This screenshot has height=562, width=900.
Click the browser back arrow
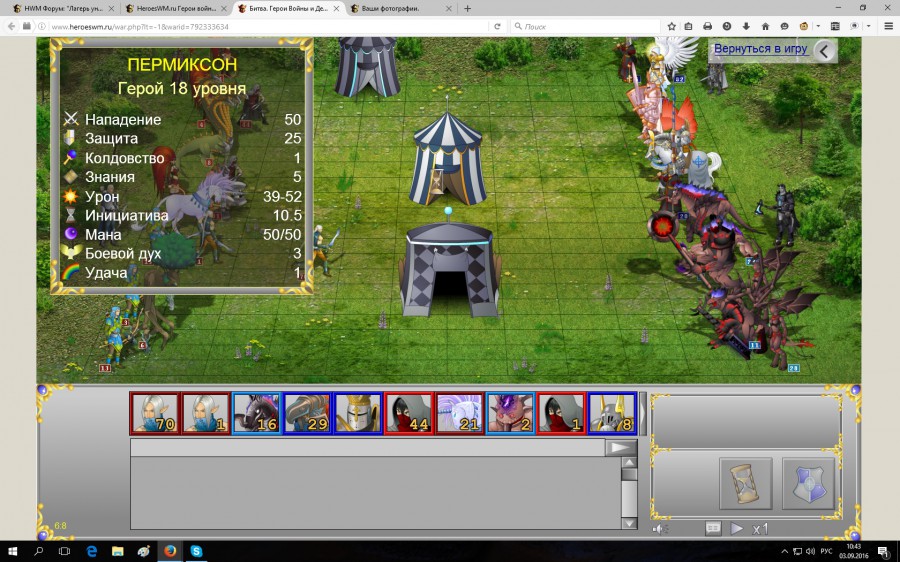11,26
